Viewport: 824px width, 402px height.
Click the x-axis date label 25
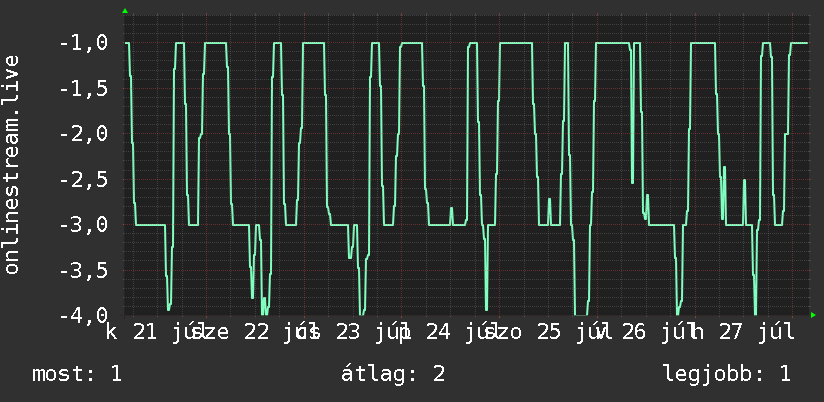549,333
